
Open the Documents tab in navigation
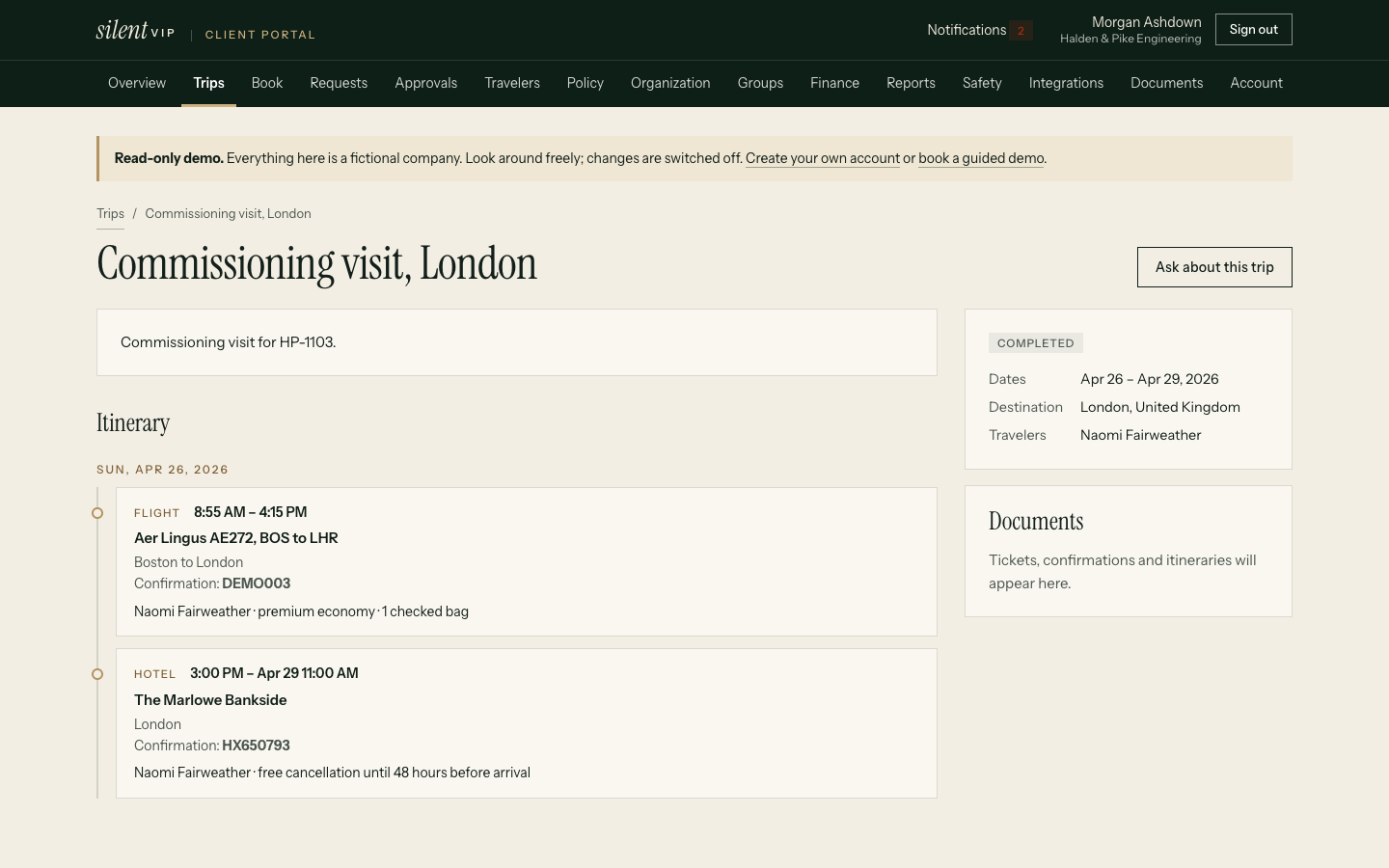pyautogui.click(x=1167, y=83)
